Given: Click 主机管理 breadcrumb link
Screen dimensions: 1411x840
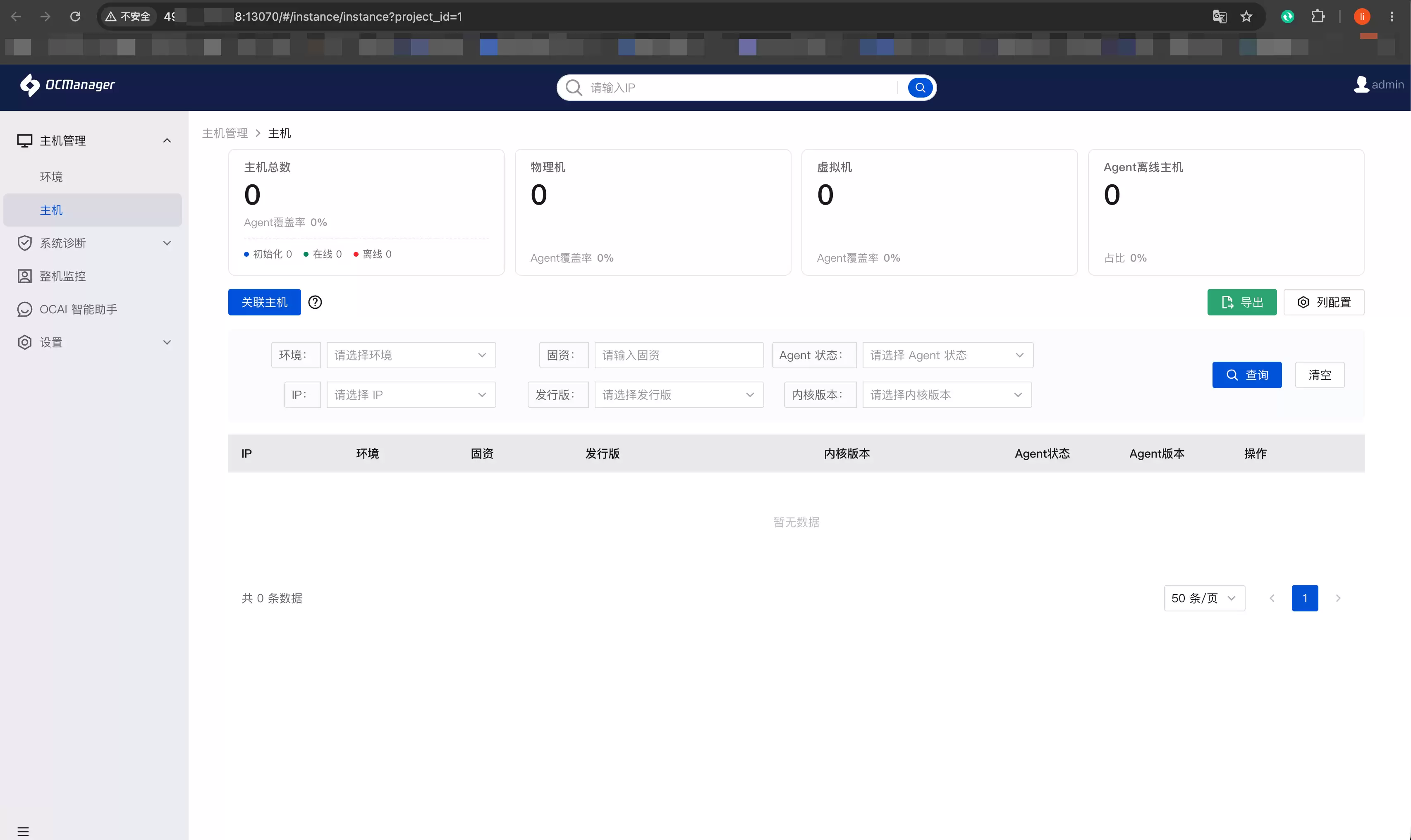Looking at the screenshot, I should (x=225, y=133).
